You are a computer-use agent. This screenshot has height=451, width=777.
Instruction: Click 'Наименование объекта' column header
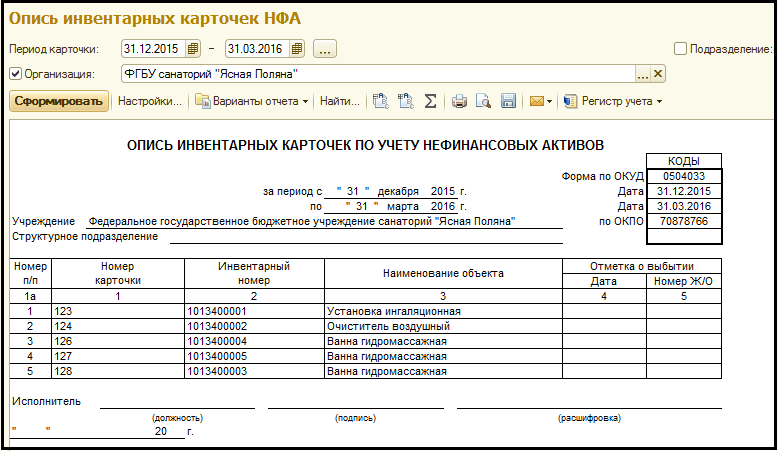point(443,273)
